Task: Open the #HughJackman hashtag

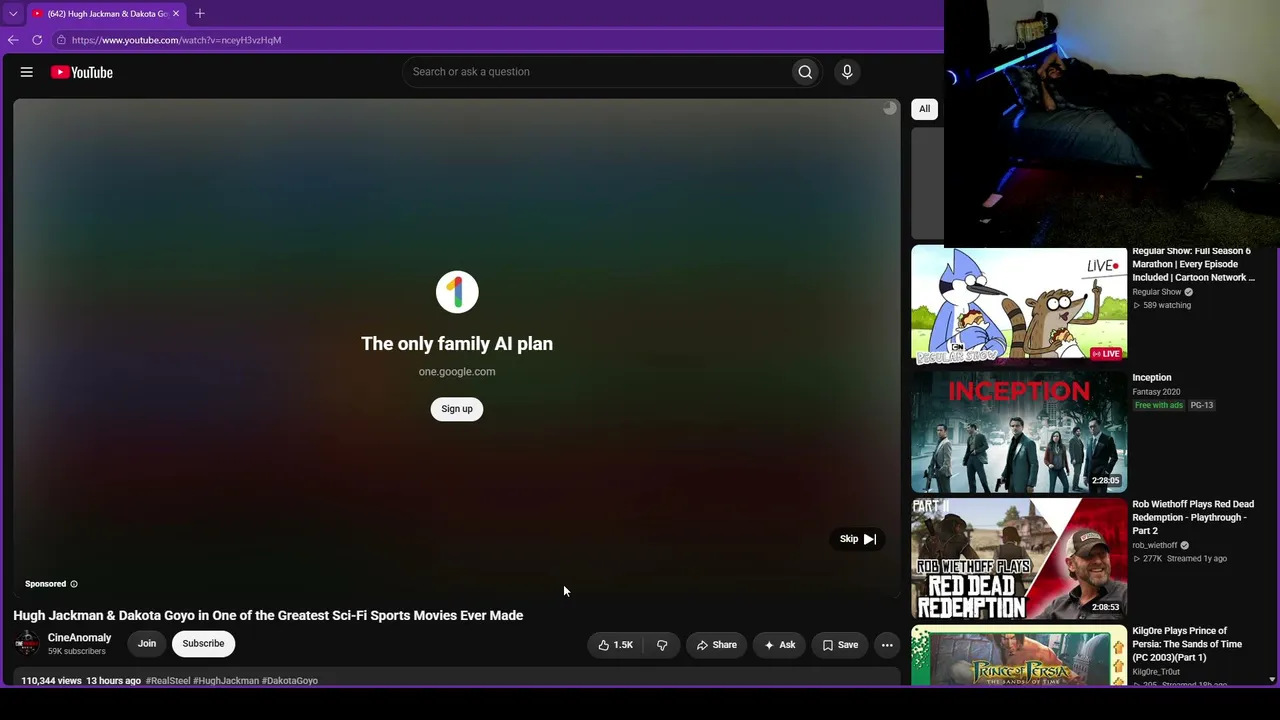Action: click(x=226, y=681)
